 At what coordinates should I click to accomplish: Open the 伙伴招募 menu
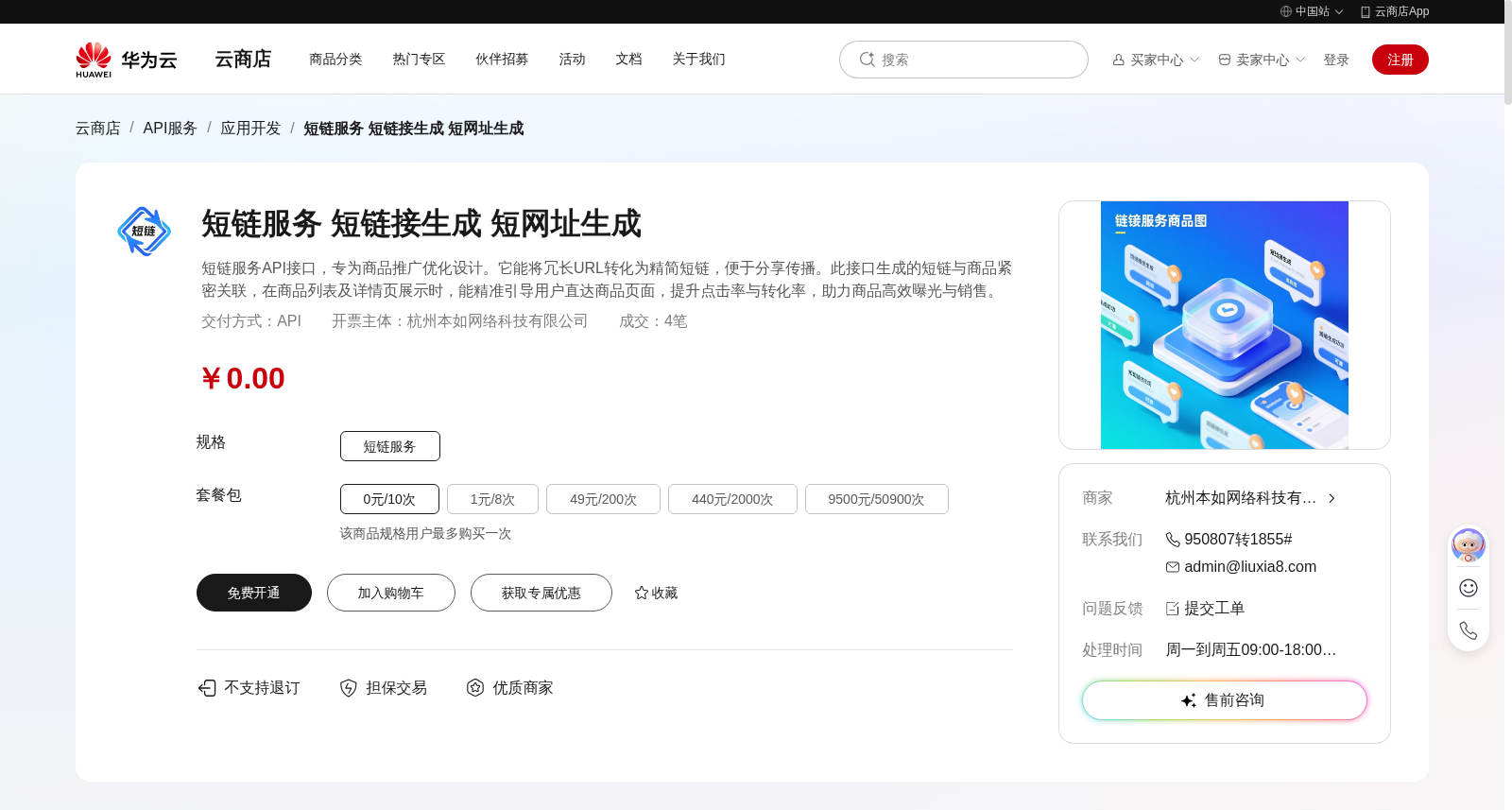point(502,59)
